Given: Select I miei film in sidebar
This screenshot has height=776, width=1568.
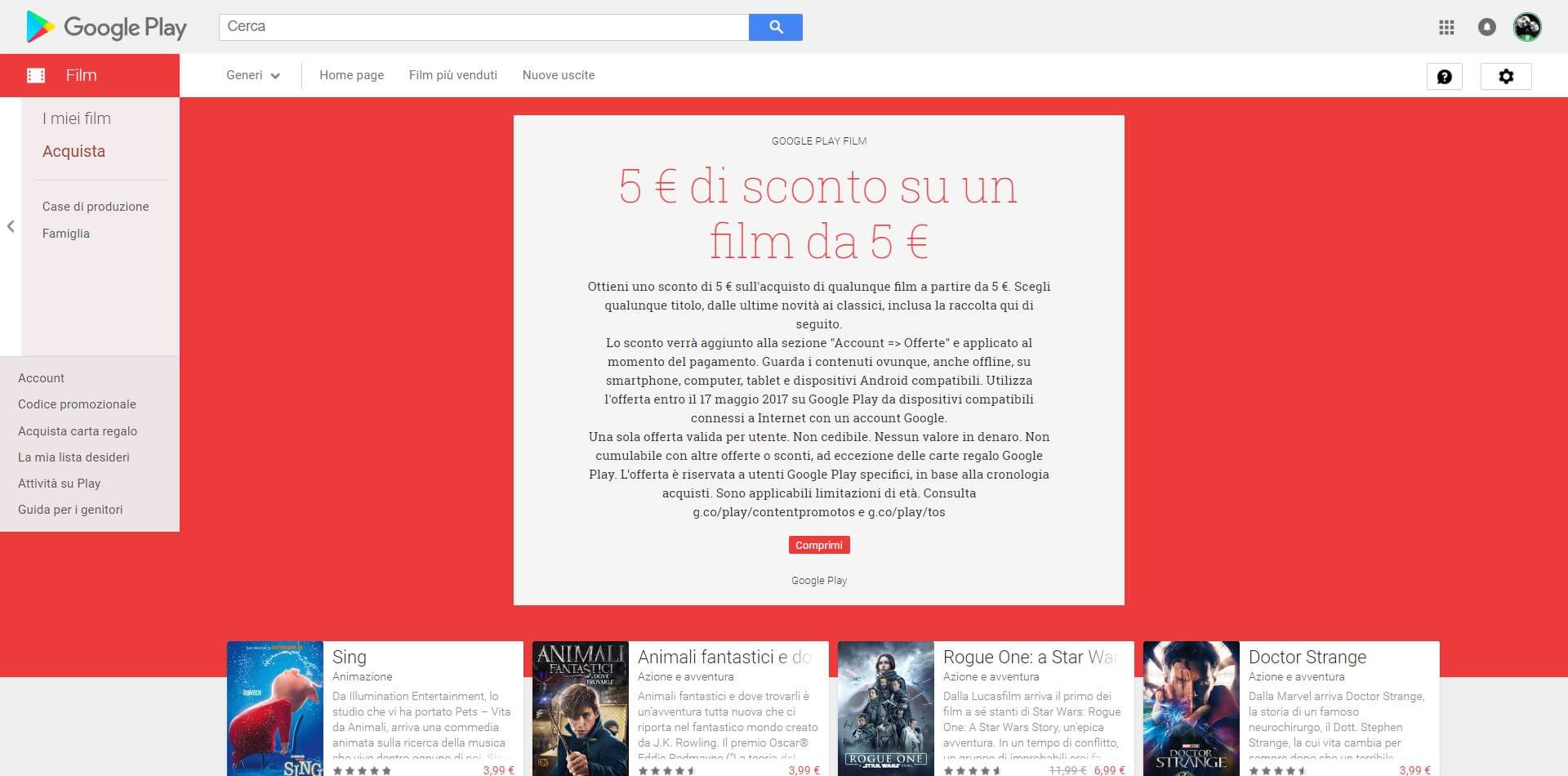Looking at the screenshot, I should pyautogui.click(x=77, y=118).
